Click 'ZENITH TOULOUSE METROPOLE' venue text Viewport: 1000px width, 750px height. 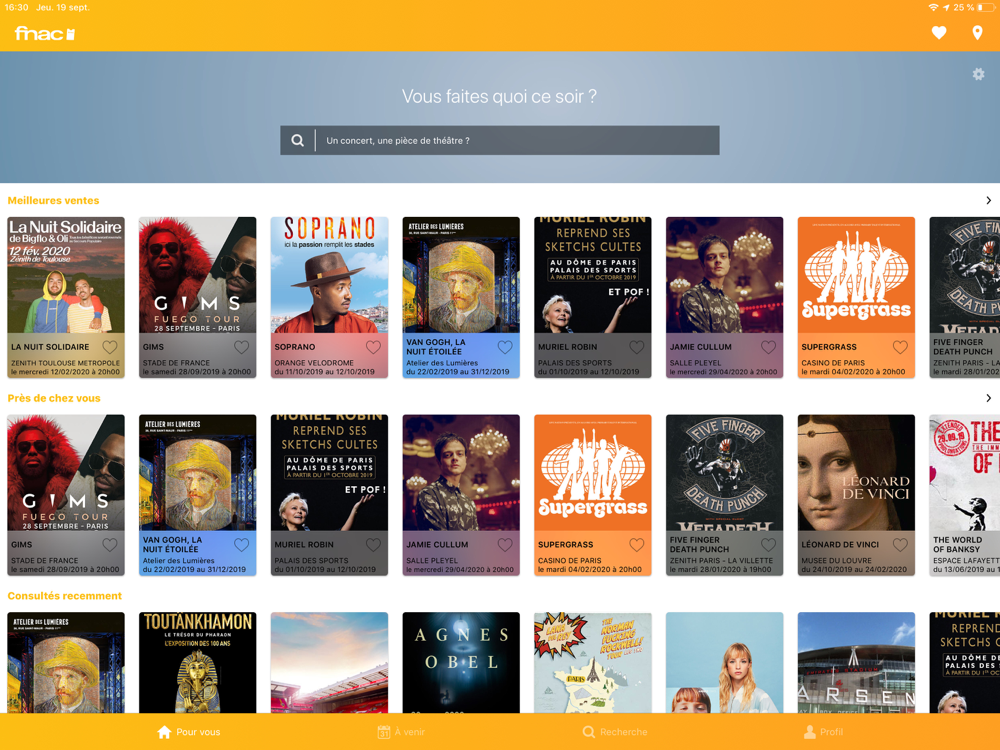[65, 362]
